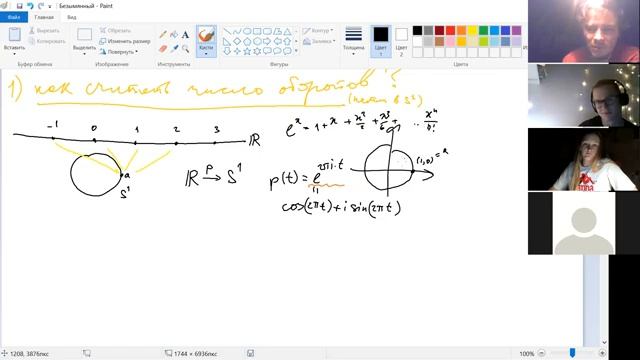Viewport: 640px width, 360px height.
Task: Pick the Five-point star shape
Action: click(x=247, y=51)
